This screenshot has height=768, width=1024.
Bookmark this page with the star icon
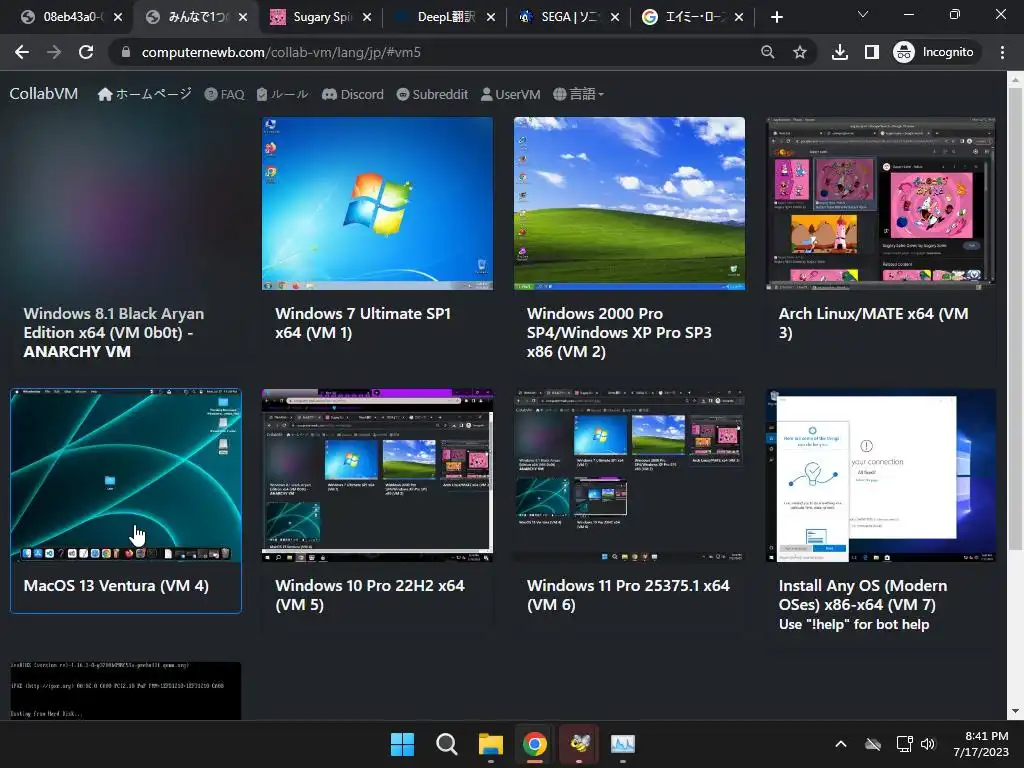point(799,52)
